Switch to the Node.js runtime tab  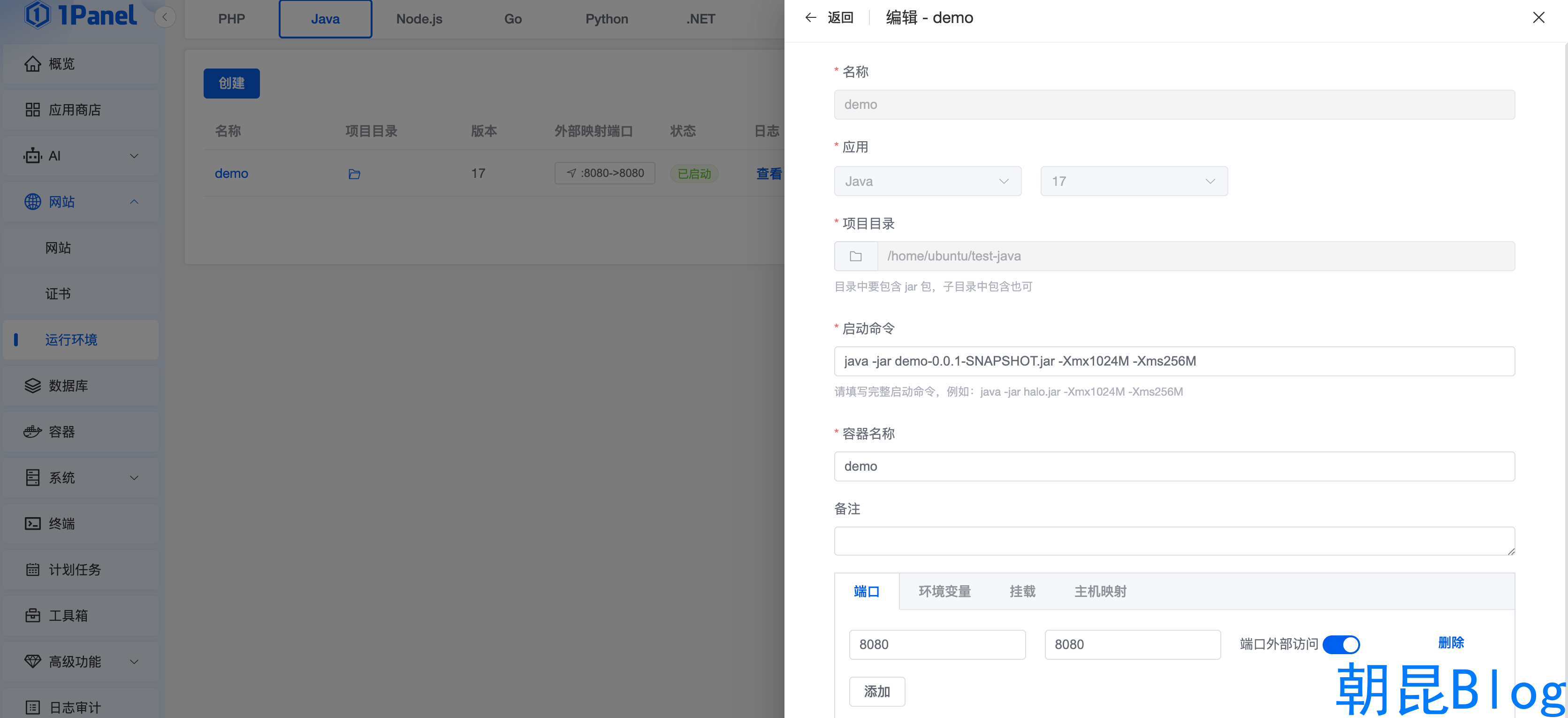(419, 19)
